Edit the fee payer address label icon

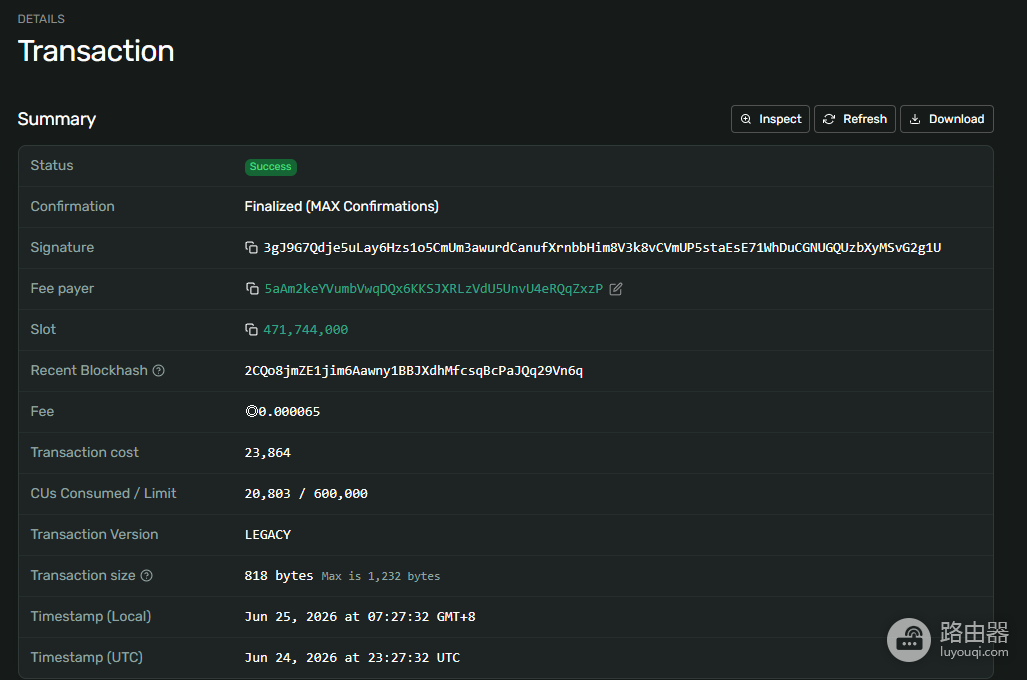pyautogui.click(x=616, y=289)
